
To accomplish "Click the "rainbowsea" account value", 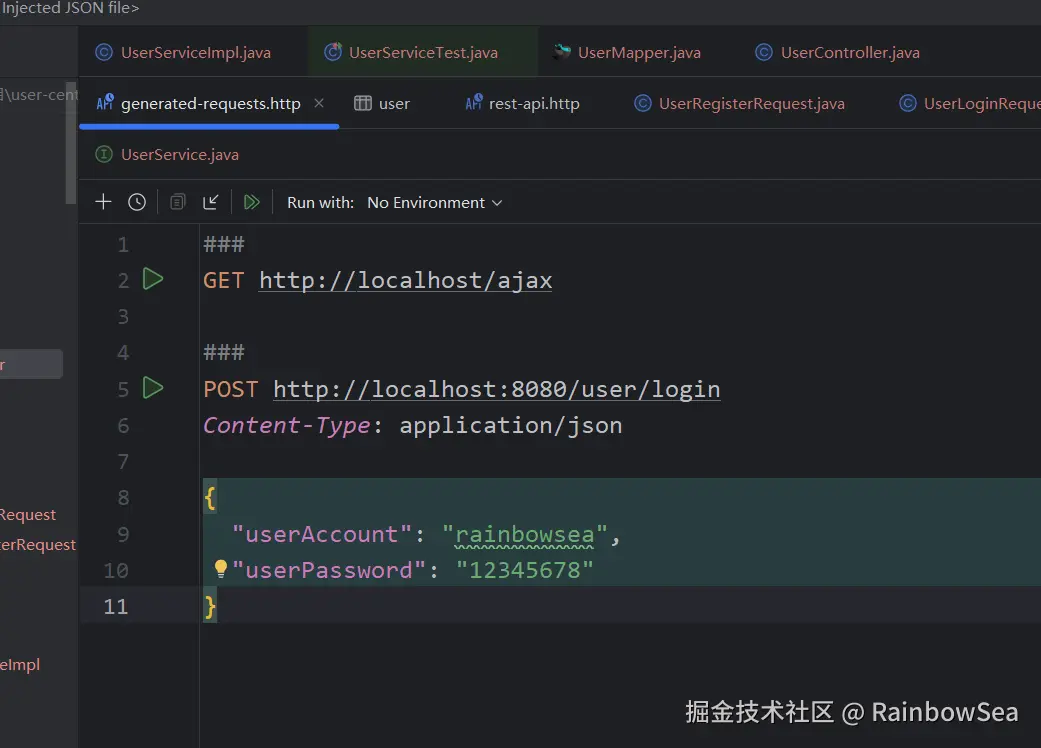I will tap(524, 535).
